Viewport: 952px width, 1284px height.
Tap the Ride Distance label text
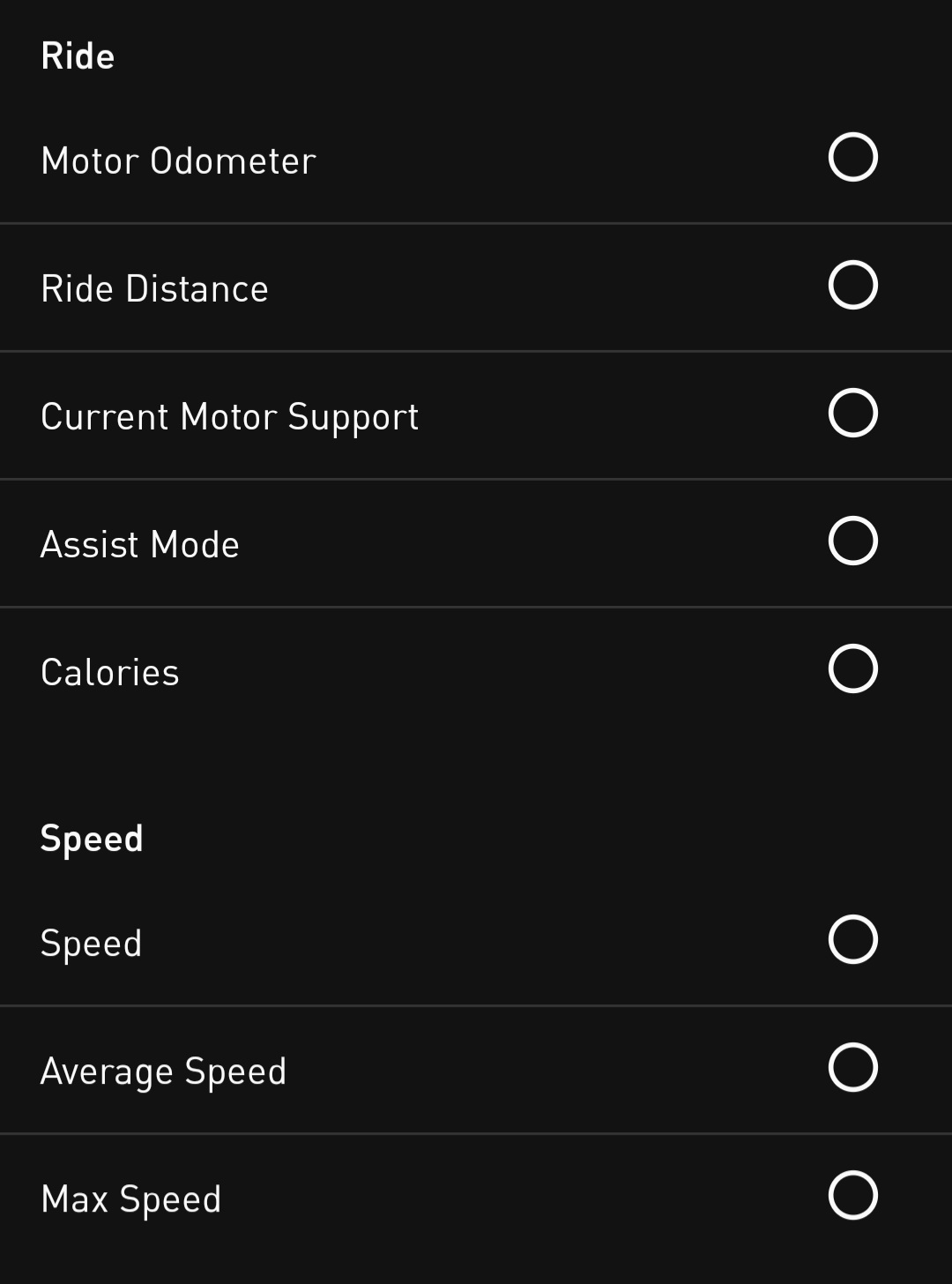coord(154,288)
